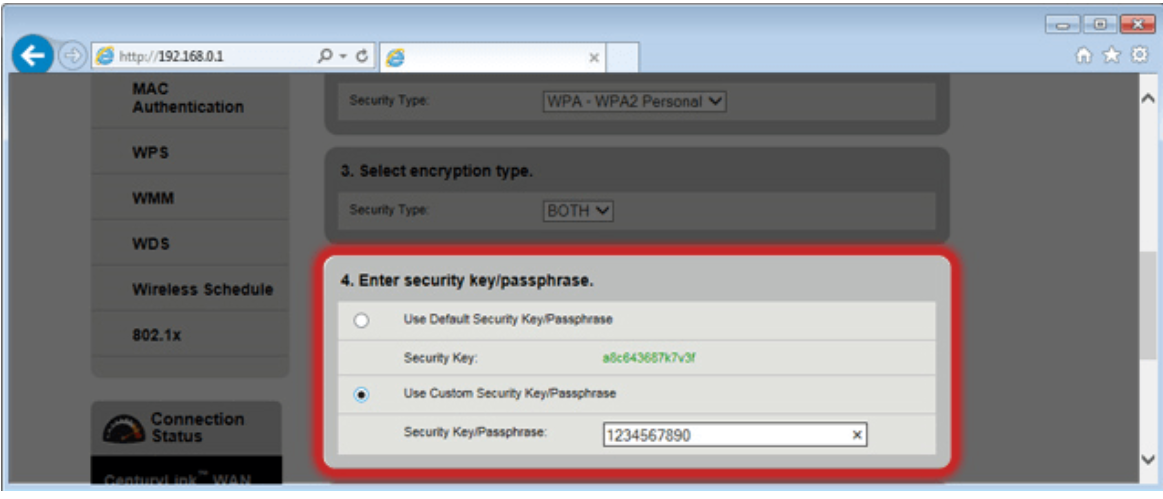The height and width of the screenshot is (499, 1163).
Task: Open the browser Home icon
Action: 1084,56
